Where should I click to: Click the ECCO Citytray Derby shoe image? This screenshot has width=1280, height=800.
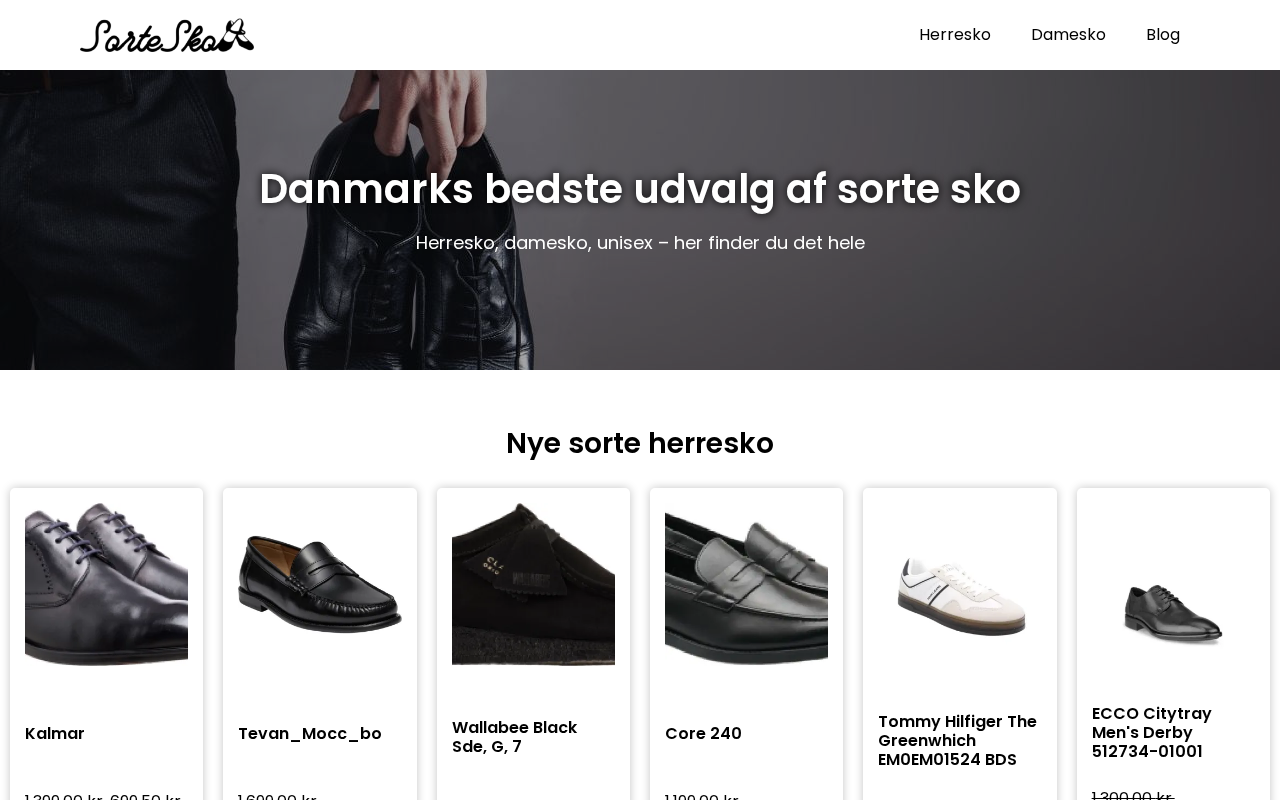click(x=1173, y=612)
